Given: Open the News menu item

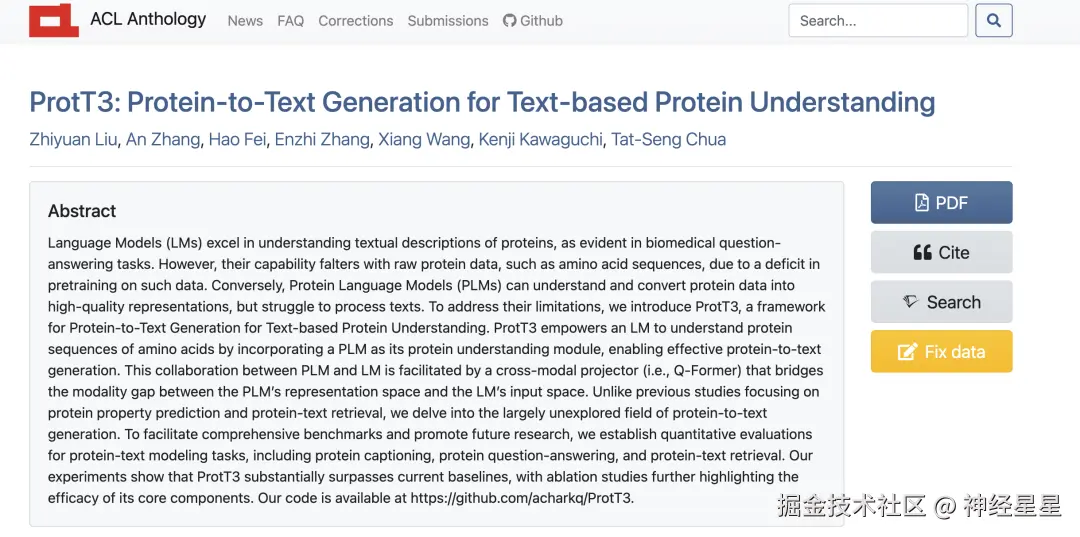Looking at the screenshot, I should (x=245, y=20).
